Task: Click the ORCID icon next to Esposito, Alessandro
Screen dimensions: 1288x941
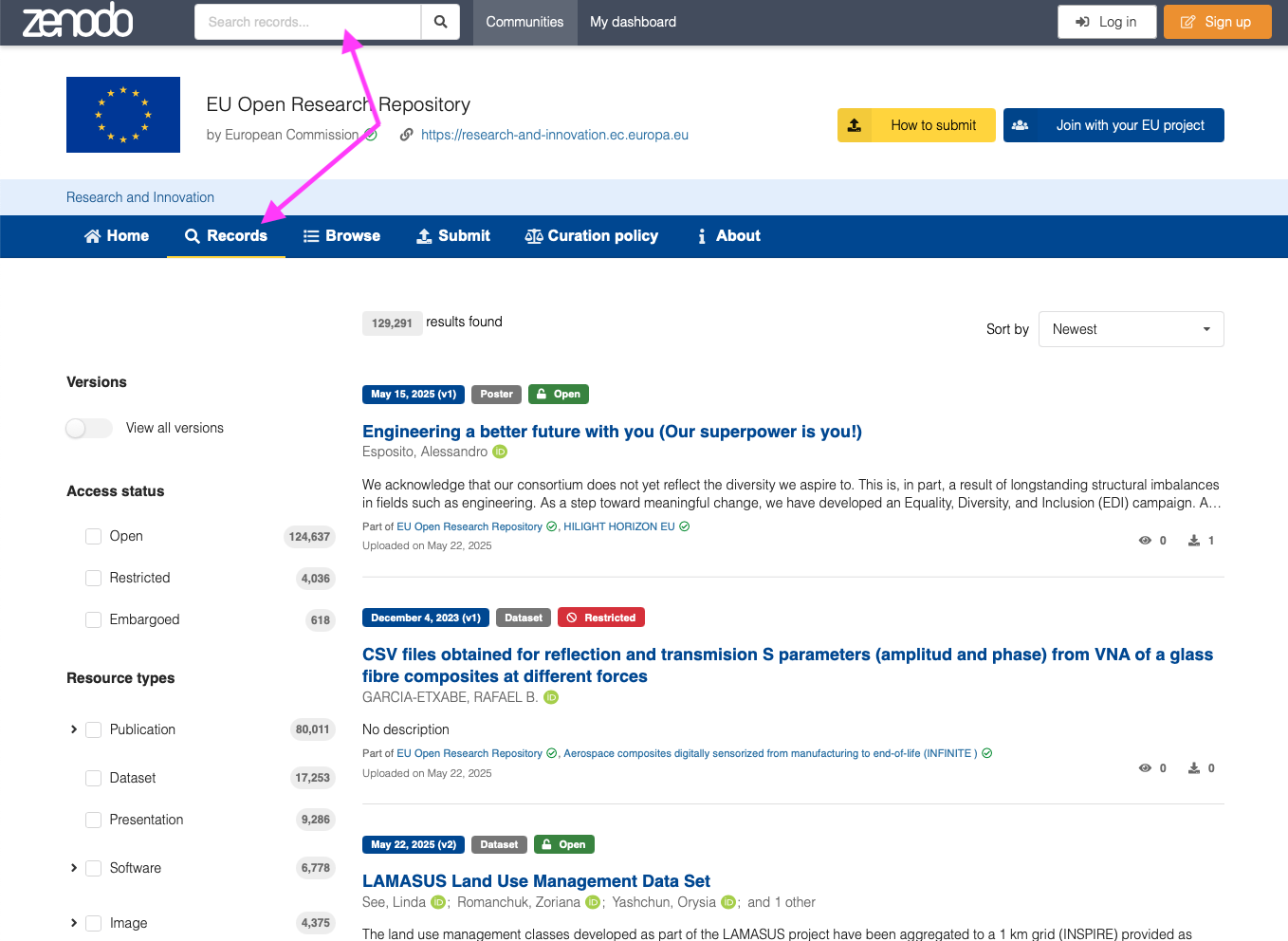Action: click(500, 452)
